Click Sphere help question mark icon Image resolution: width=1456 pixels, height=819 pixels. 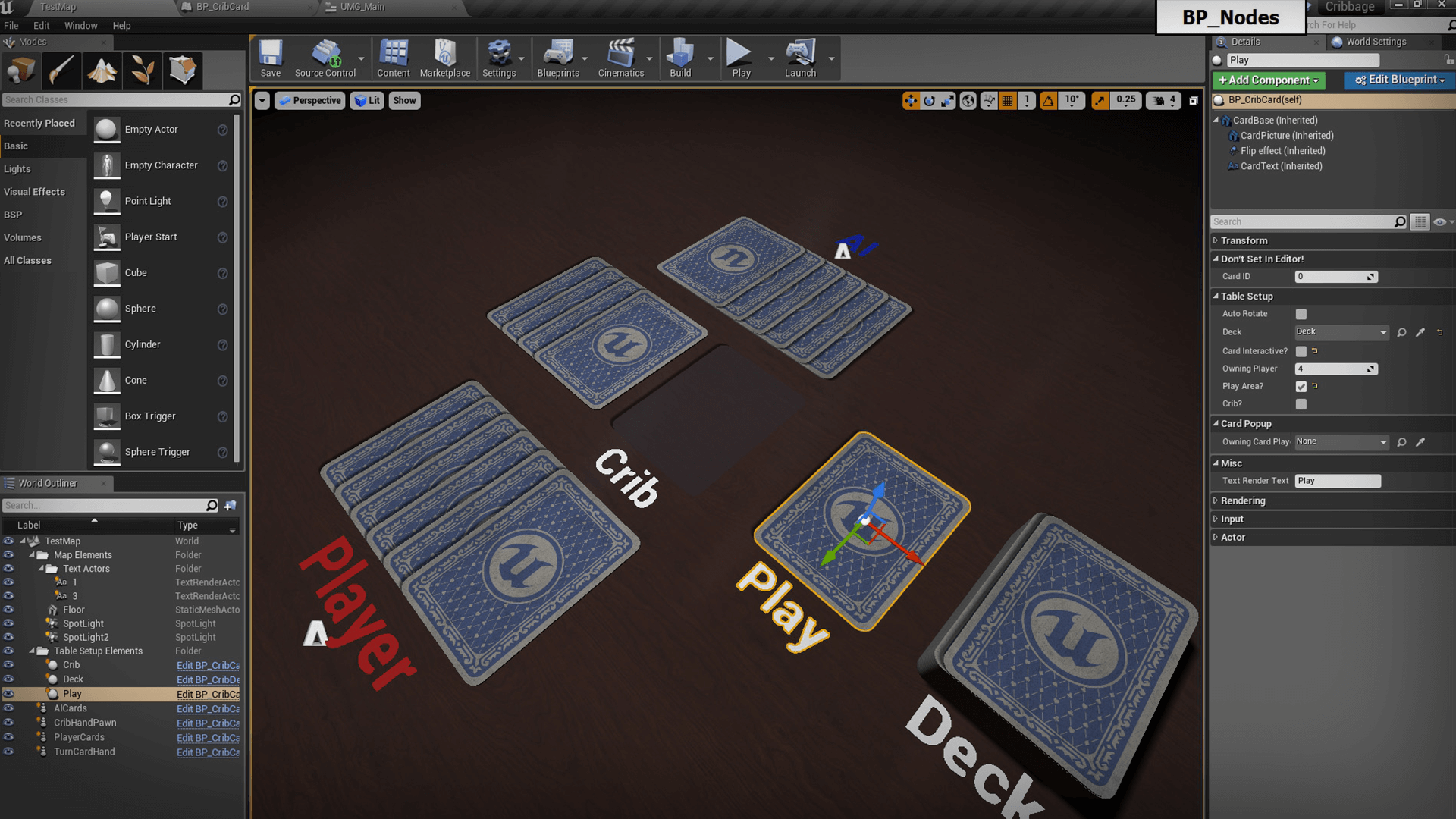(x=222, y=309)
